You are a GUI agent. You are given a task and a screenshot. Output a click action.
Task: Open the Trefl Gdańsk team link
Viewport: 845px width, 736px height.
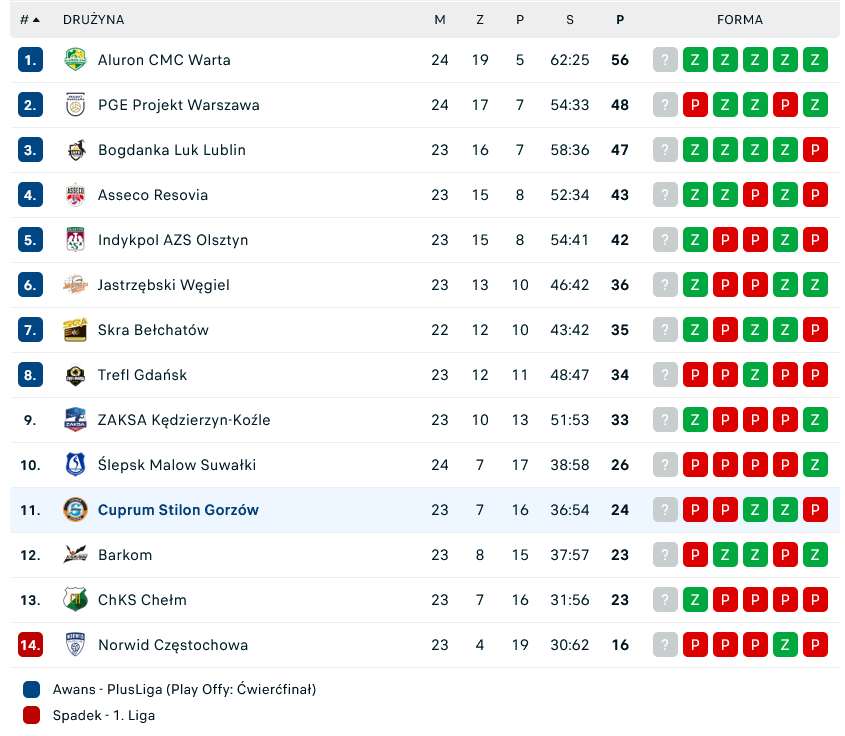[142, 375]
